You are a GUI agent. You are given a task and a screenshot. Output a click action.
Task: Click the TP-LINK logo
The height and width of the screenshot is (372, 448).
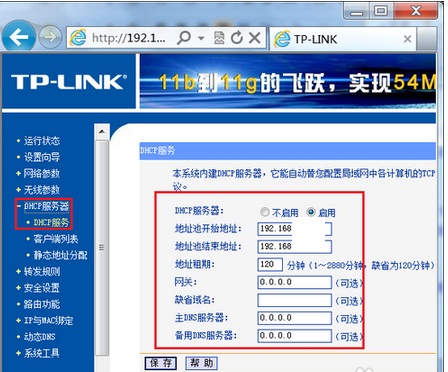(x=69, y=82)
